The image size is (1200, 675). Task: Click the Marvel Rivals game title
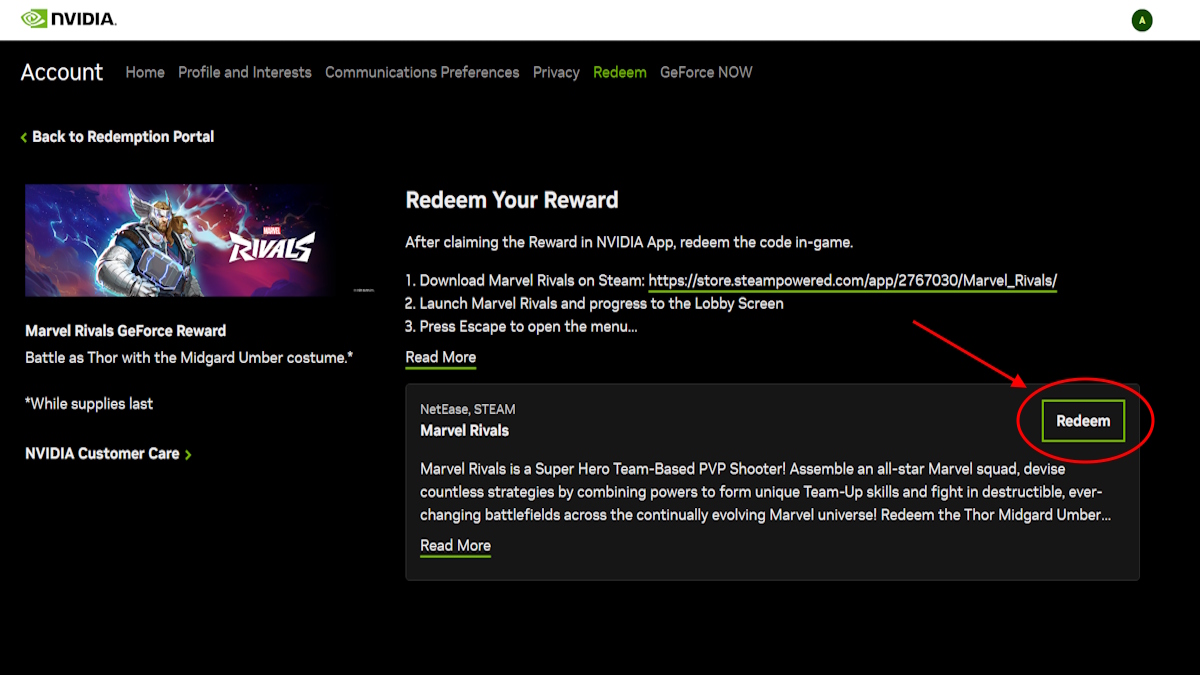464,430
